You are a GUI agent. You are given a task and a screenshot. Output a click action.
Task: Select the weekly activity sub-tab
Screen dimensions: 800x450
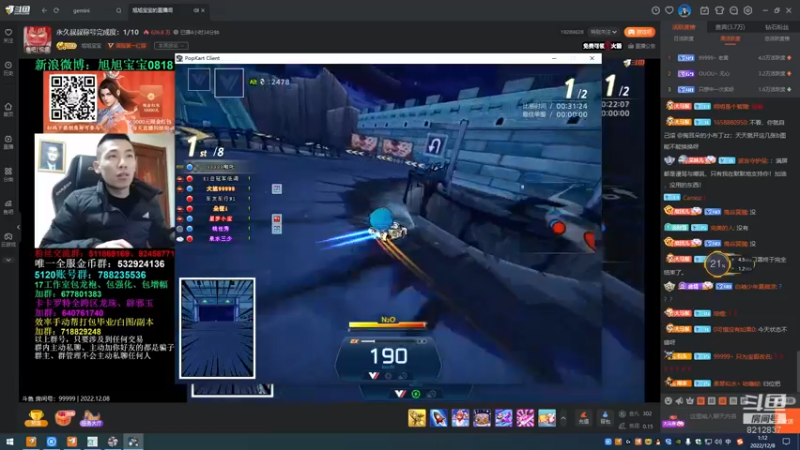(730, 39)
